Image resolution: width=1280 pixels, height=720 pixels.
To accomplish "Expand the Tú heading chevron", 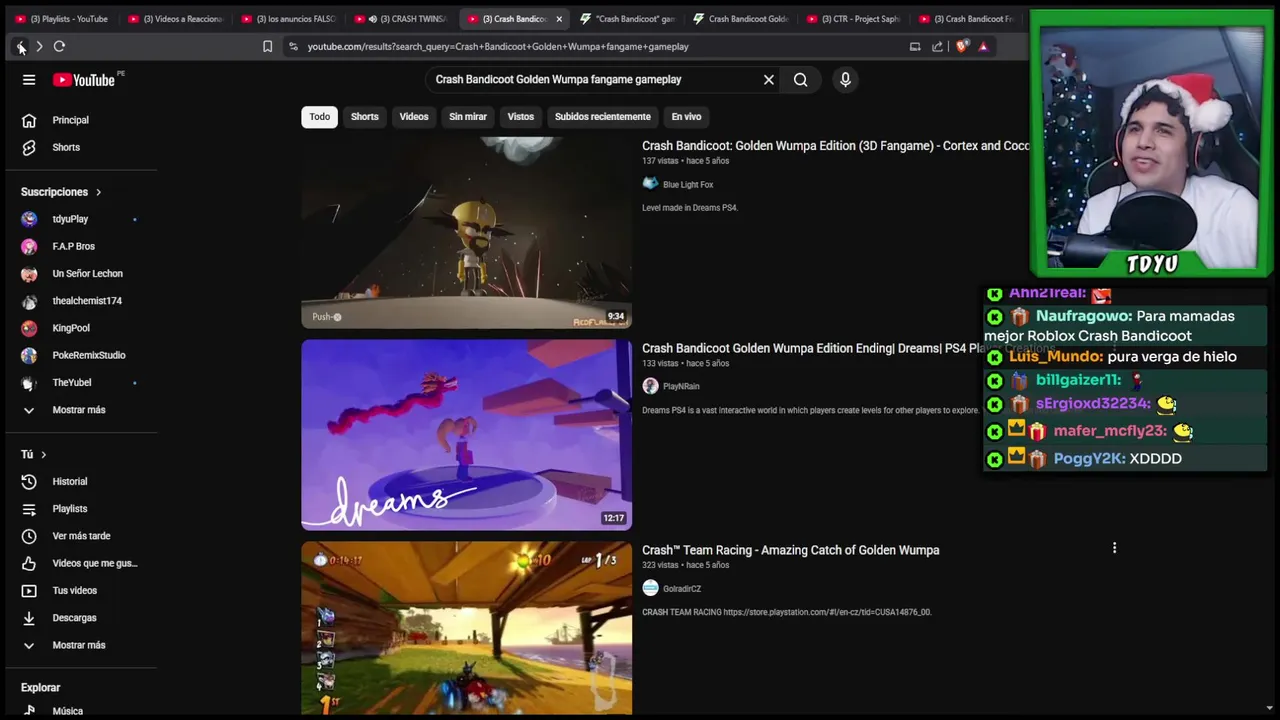I will (x=43, y=455).
